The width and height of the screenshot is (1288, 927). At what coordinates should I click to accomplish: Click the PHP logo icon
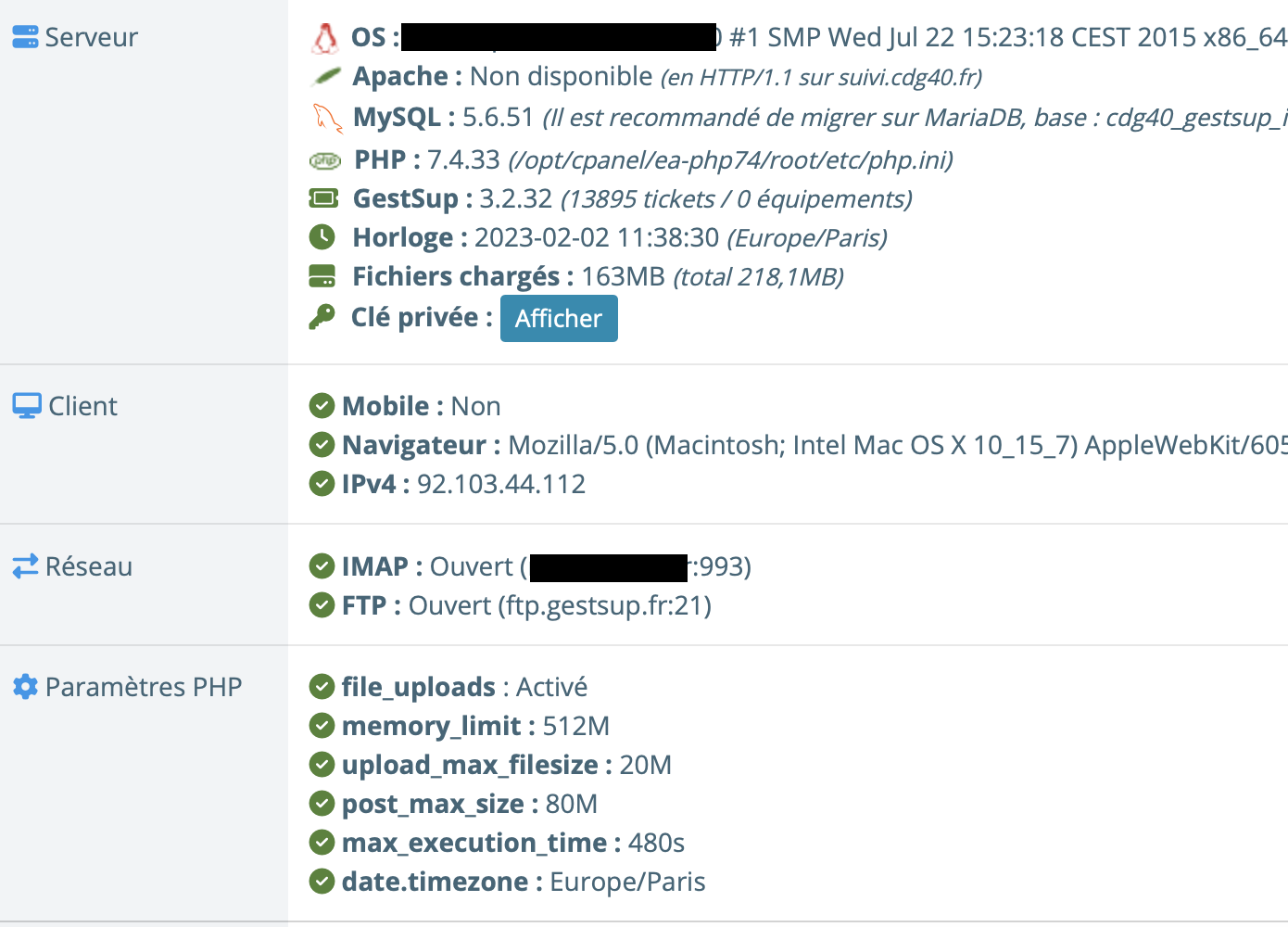[x=325, y=160]
